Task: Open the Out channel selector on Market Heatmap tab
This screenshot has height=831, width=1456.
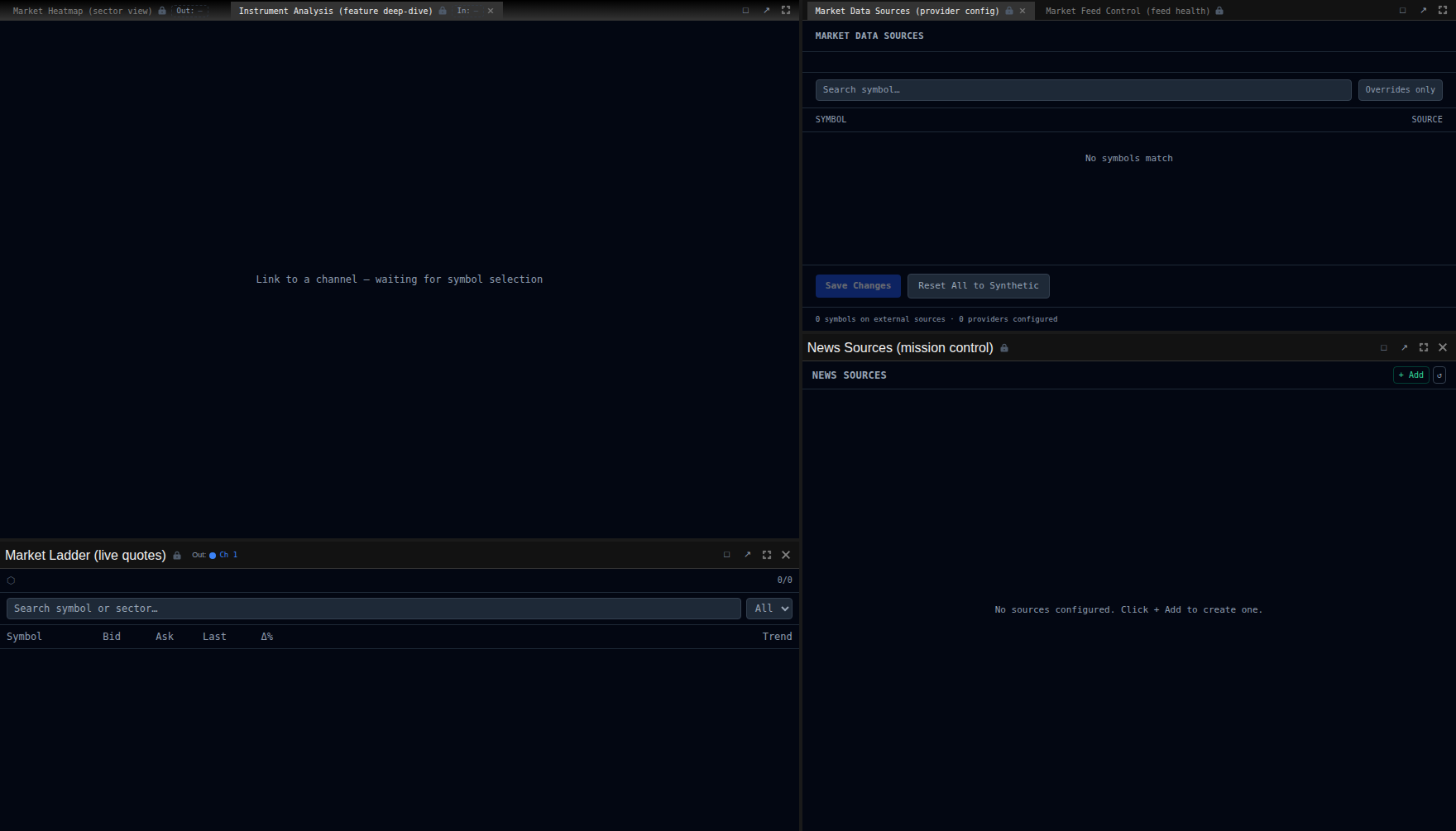Action: tap(189, 11)
